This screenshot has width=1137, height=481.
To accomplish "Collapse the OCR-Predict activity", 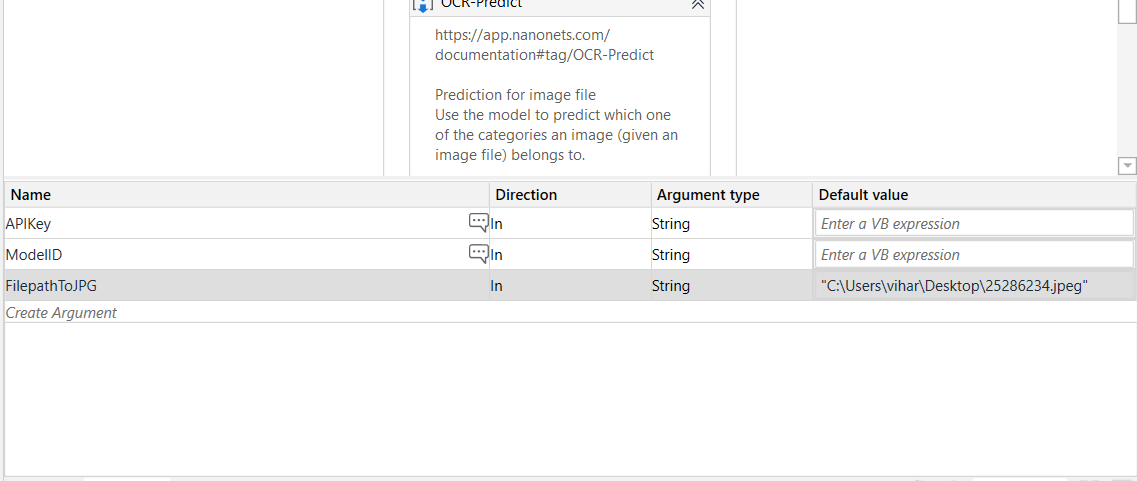I will point(697,5).
